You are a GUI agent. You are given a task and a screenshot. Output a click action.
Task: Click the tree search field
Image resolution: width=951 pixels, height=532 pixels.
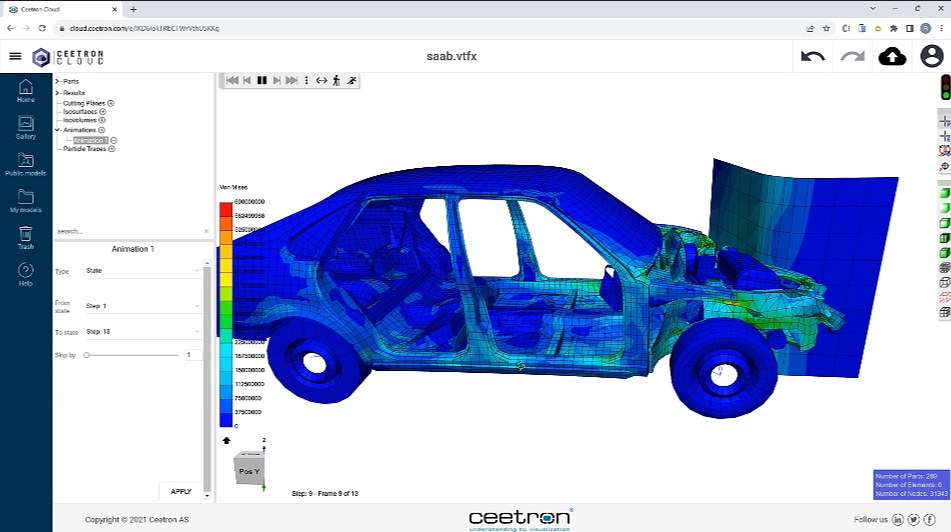point(129,231)
